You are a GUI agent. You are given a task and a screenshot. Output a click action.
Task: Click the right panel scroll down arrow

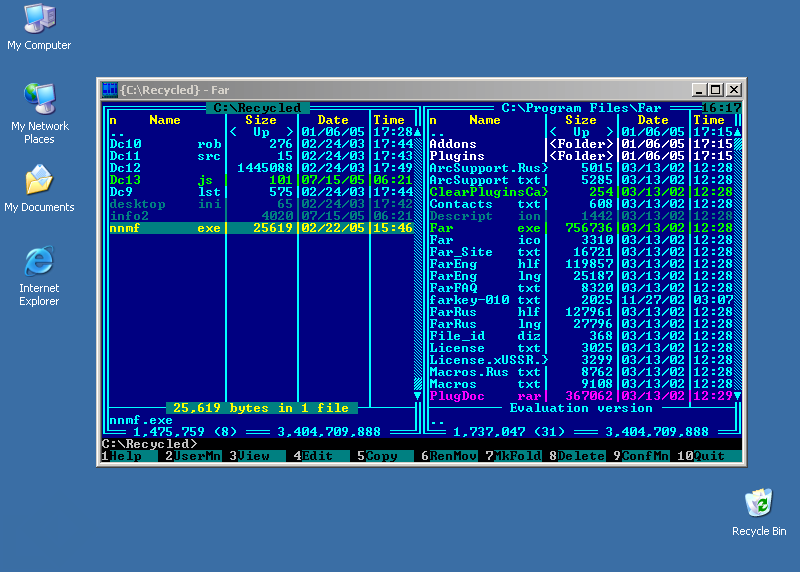click(x=737, y=396)
